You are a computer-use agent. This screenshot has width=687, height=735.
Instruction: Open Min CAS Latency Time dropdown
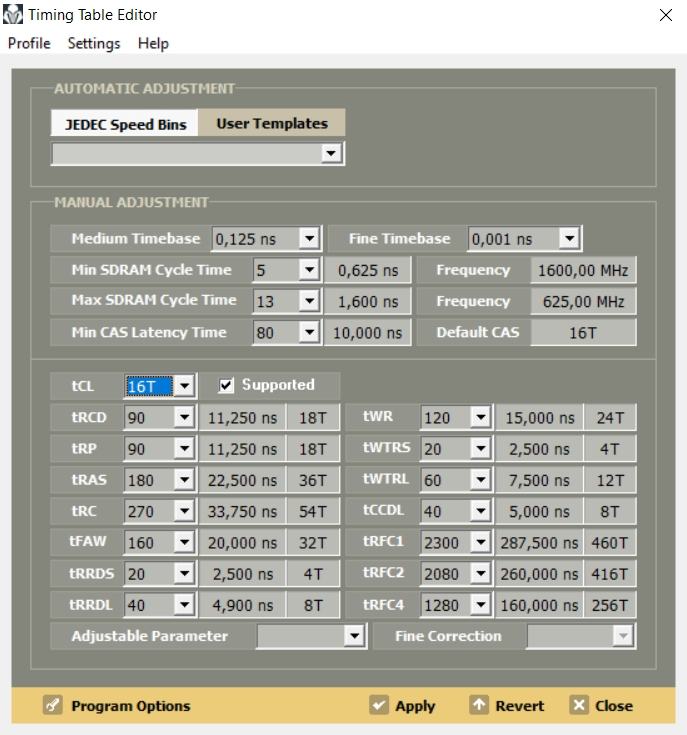[x=309, y=332]
